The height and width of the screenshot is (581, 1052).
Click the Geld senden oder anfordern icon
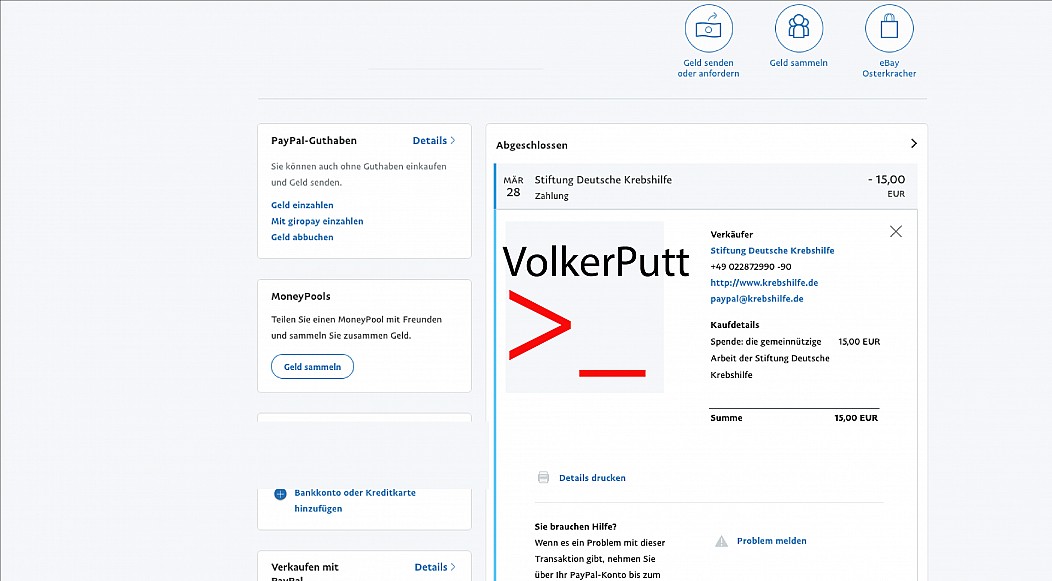[x=708, y=29]
